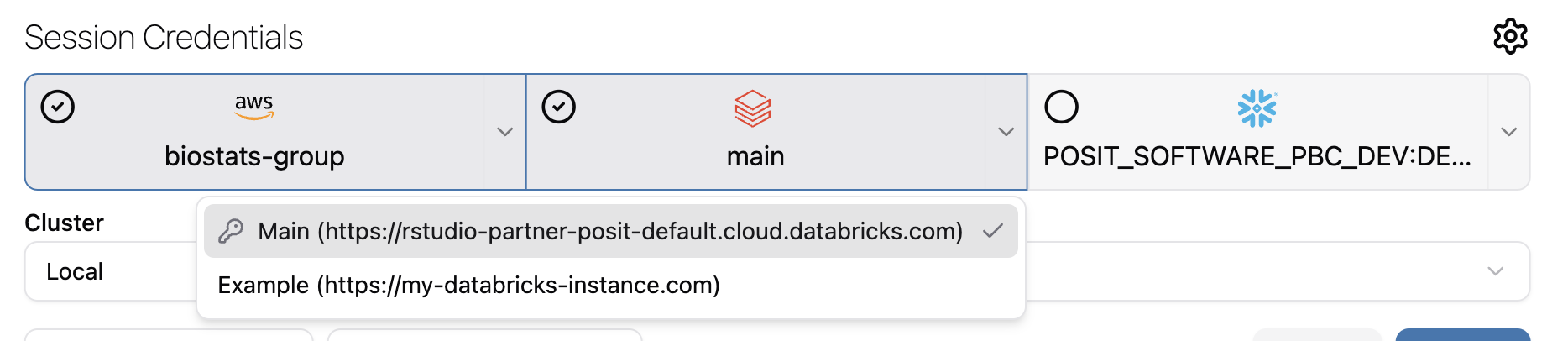Image resolution: width=1568 pixels, height=341 pixels.
Task: Click the main Databricks label
Action: pyautogui.click(x=755, y=156)
